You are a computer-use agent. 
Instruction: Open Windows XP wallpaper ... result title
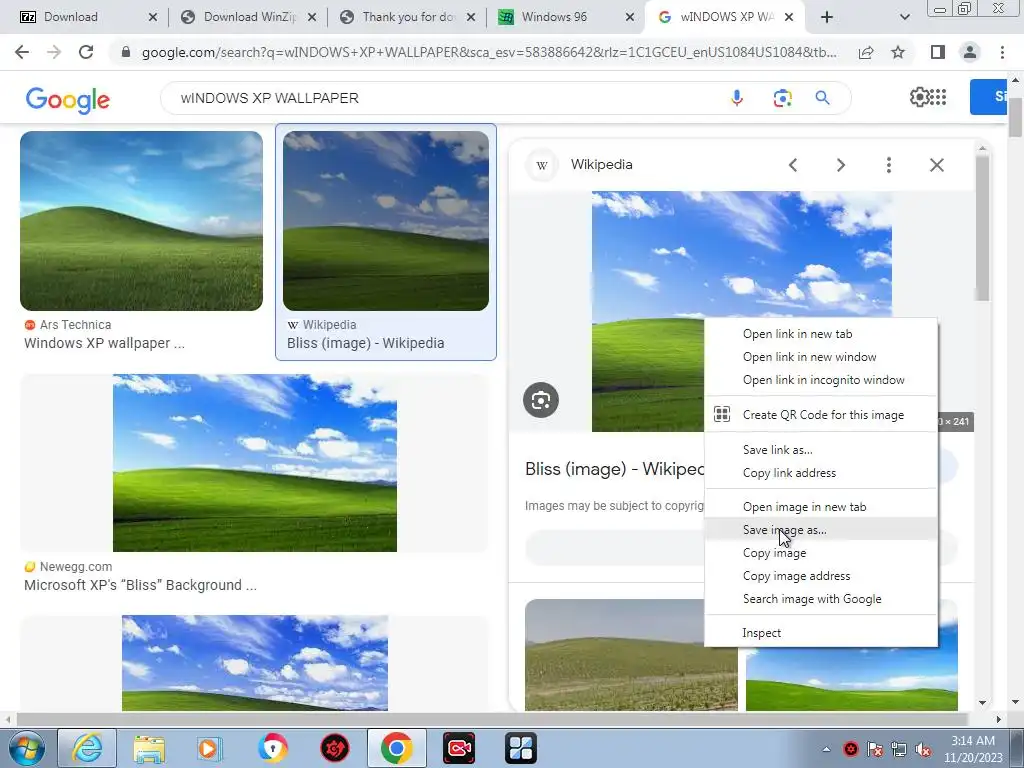(x=104, y=343)
